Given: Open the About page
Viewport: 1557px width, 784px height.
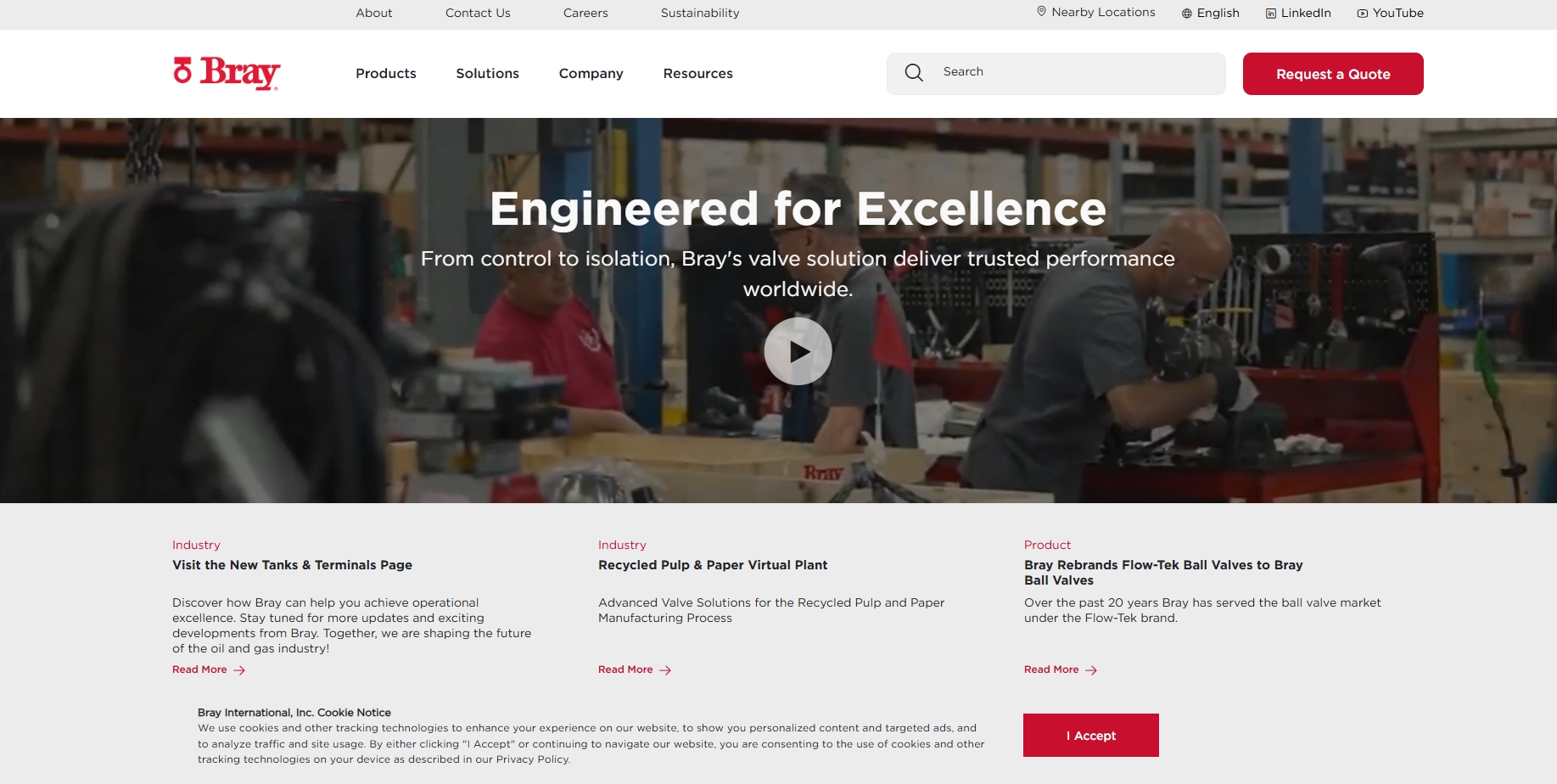Looking at the screenshot, I should click(x=374, y=13).
